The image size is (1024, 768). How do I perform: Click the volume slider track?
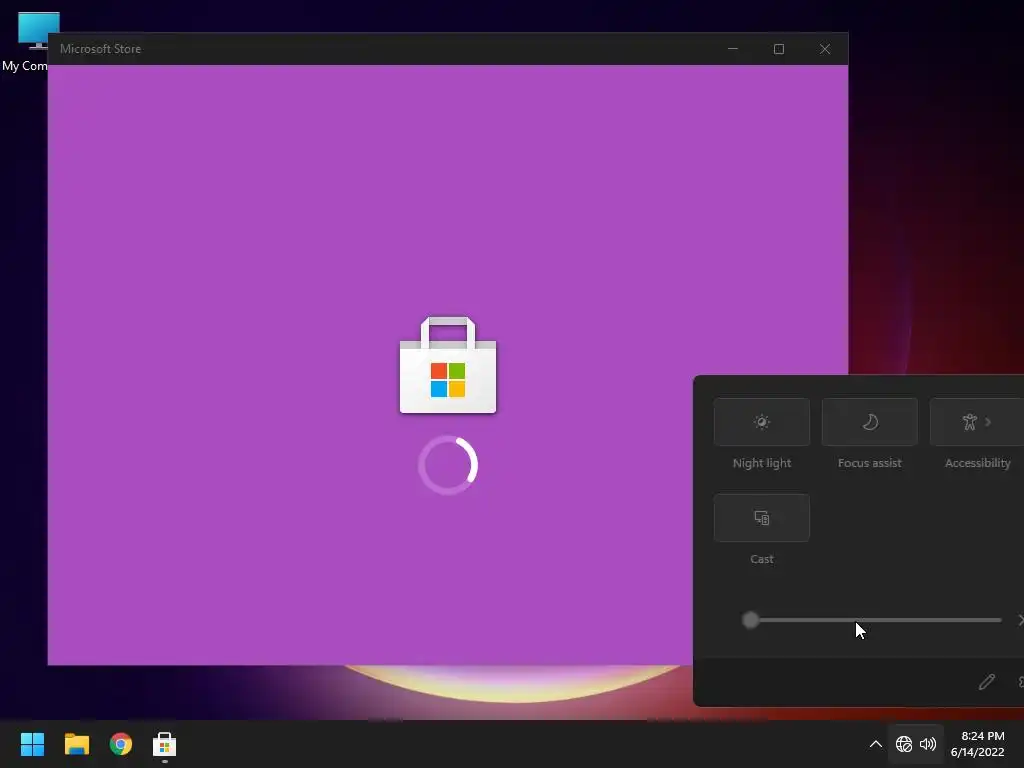(872, 620)
